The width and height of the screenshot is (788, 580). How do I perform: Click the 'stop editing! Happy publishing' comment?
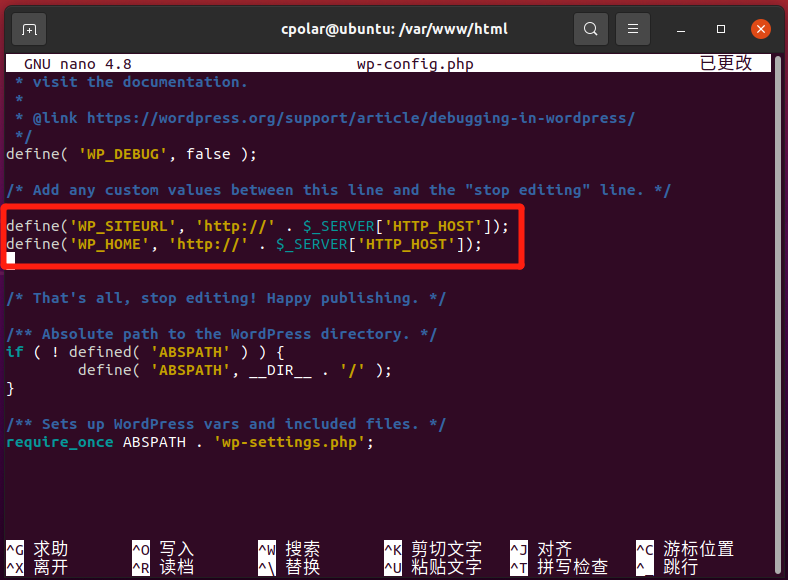pos(226,299)
